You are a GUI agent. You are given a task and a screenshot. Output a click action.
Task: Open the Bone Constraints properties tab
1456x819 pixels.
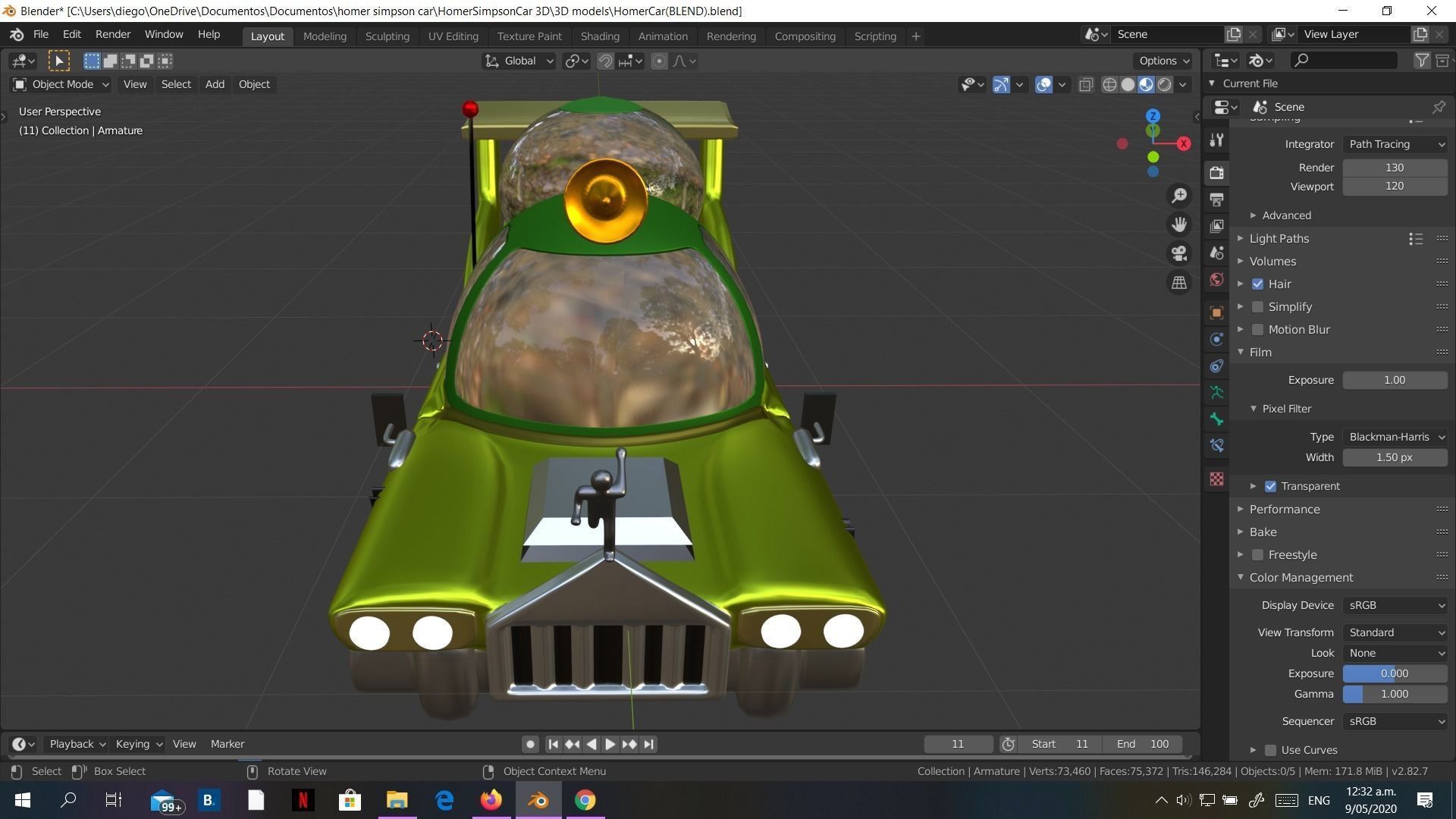point(1216,445)
